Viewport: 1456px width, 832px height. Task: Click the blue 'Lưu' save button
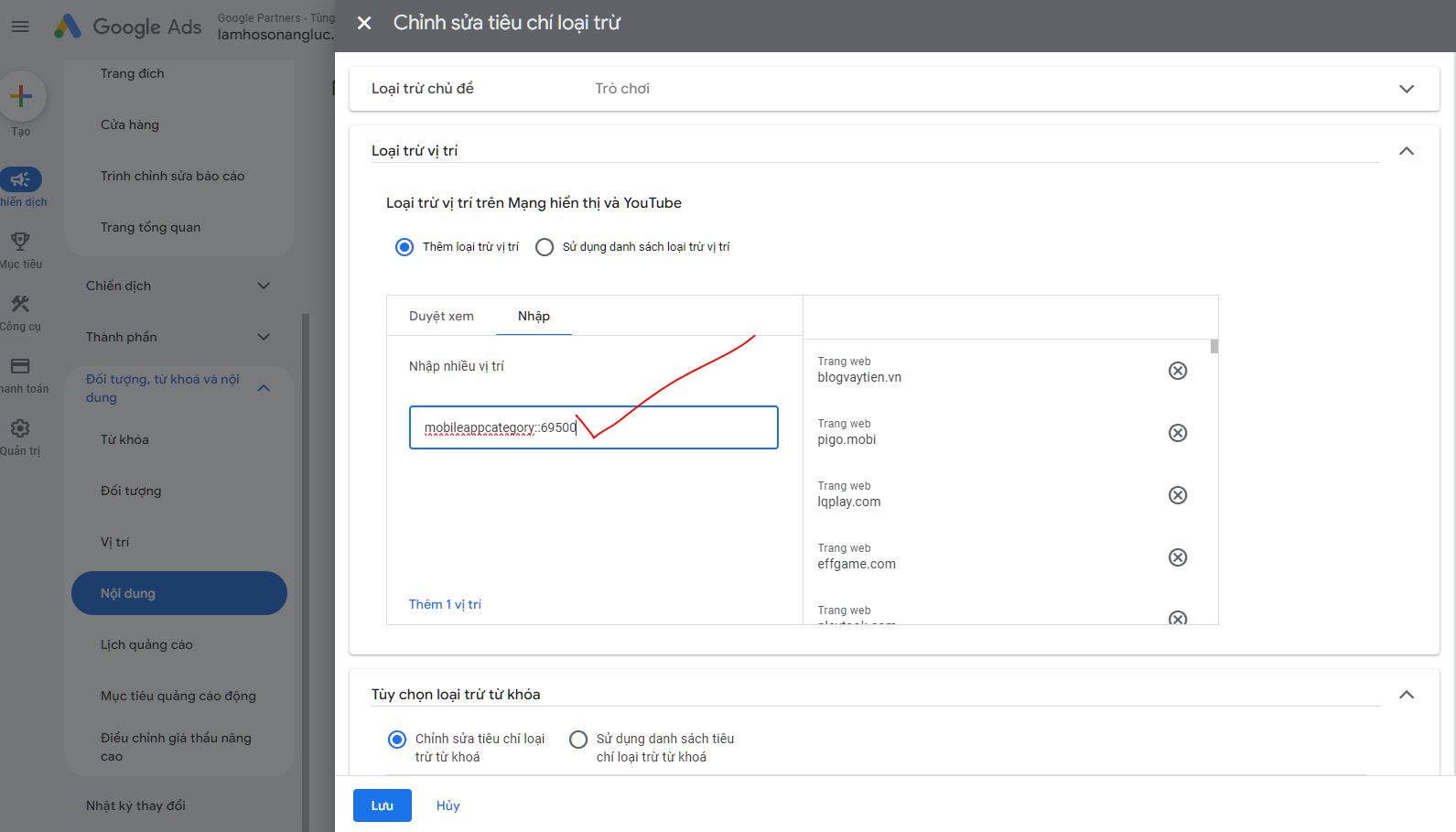point(382,805)
